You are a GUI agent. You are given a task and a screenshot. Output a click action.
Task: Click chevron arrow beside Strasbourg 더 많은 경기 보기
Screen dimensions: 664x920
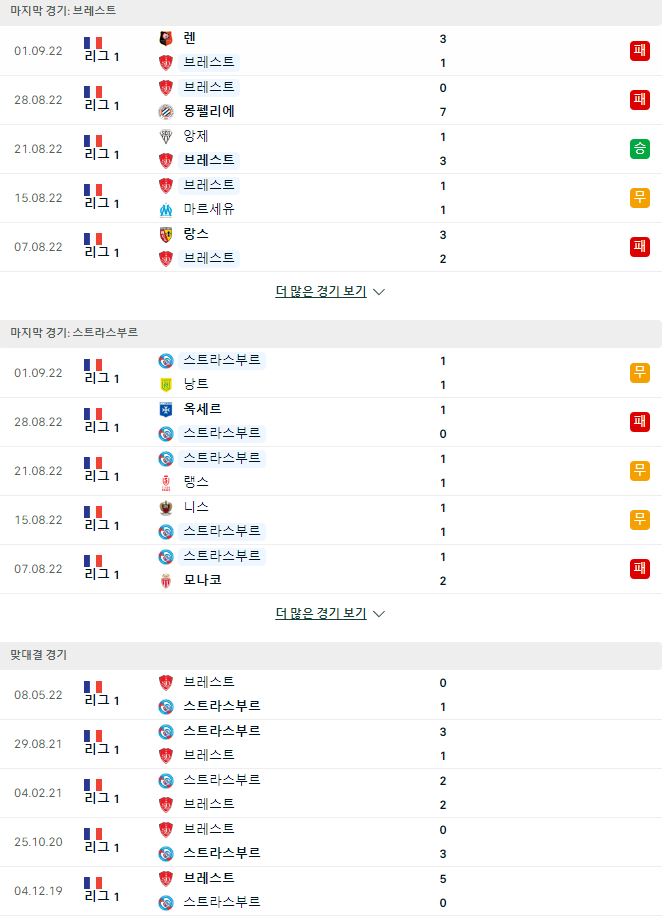[379, 614]
